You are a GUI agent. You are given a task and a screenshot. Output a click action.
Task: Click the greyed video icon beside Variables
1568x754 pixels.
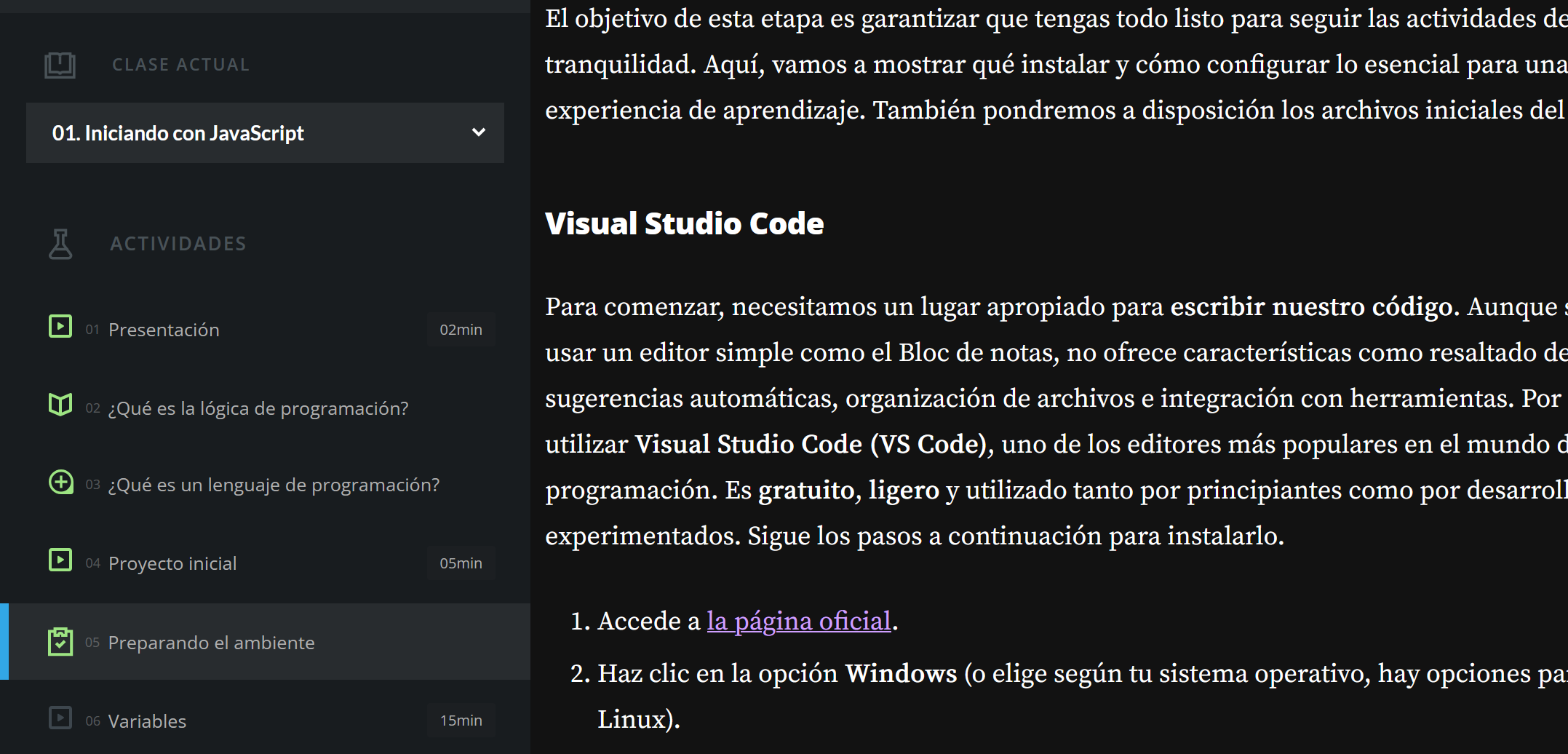[x=60, y=718]
